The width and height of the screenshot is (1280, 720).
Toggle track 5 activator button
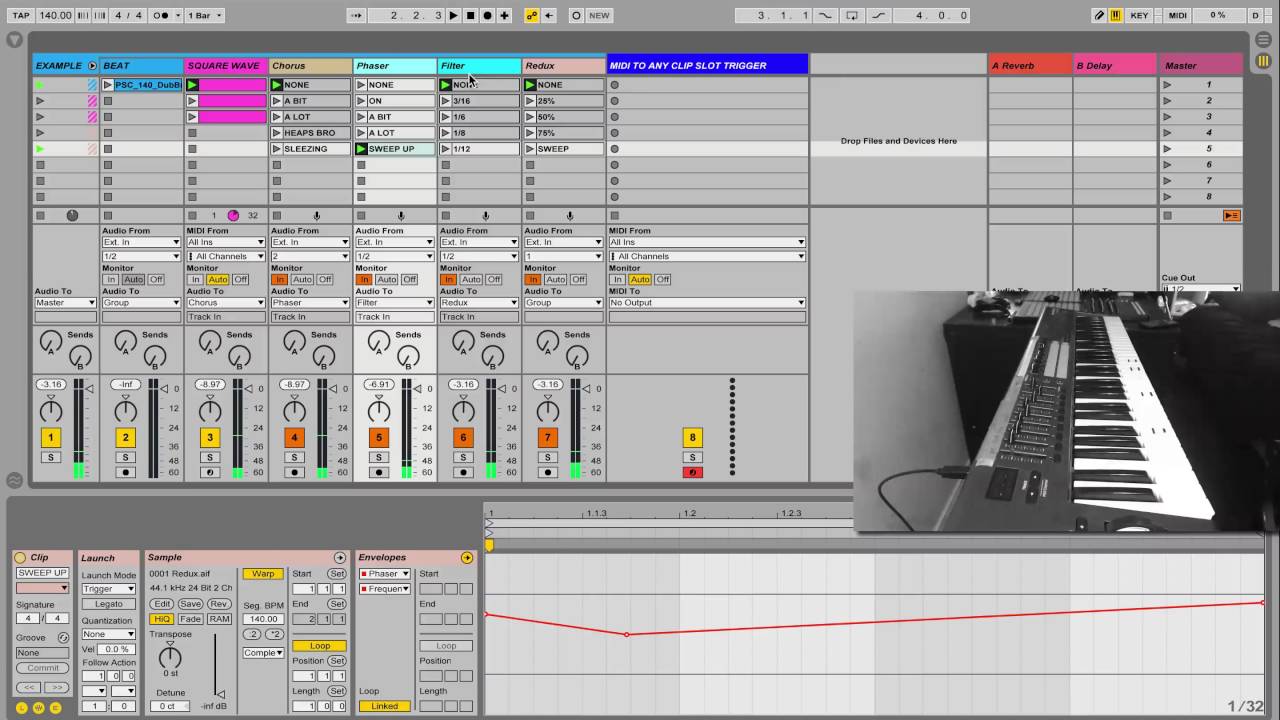coord(378,437)
